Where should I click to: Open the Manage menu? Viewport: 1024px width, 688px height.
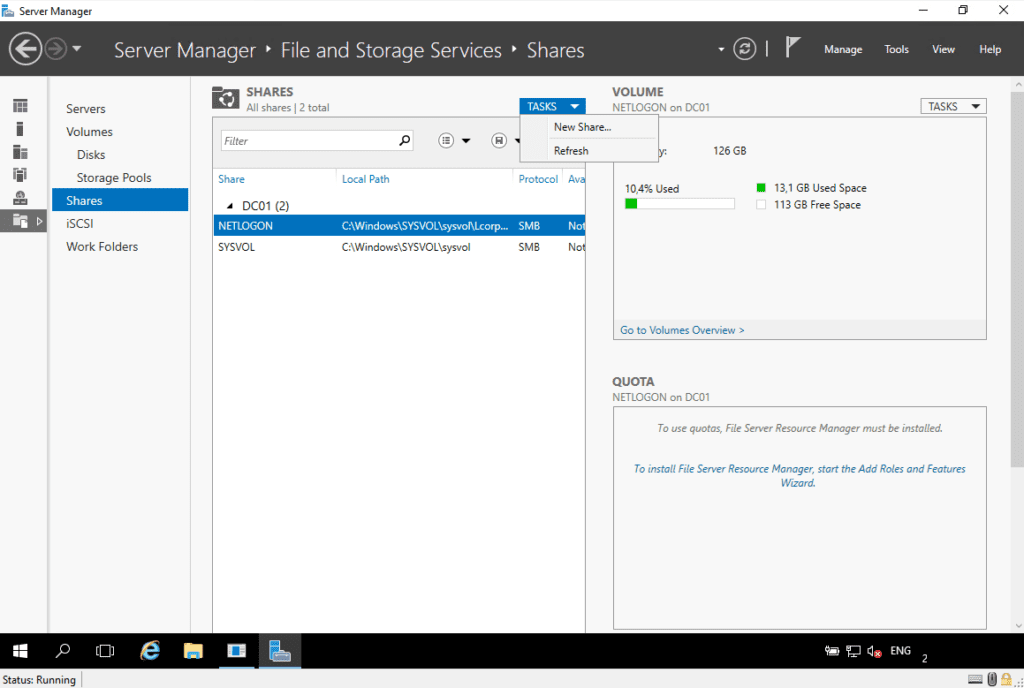tap(842, 49)
